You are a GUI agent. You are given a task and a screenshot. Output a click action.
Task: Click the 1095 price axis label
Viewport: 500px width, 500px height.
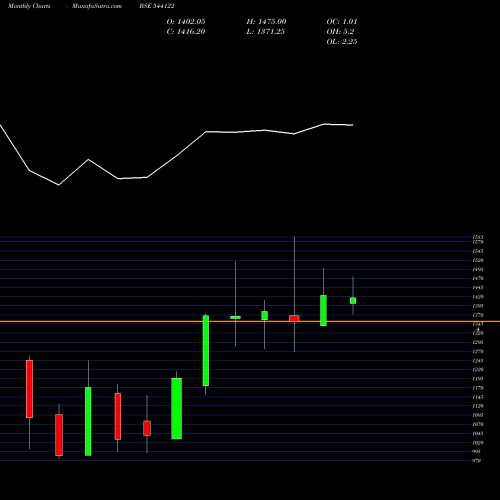pyautogui.click(x=478, y=415)
